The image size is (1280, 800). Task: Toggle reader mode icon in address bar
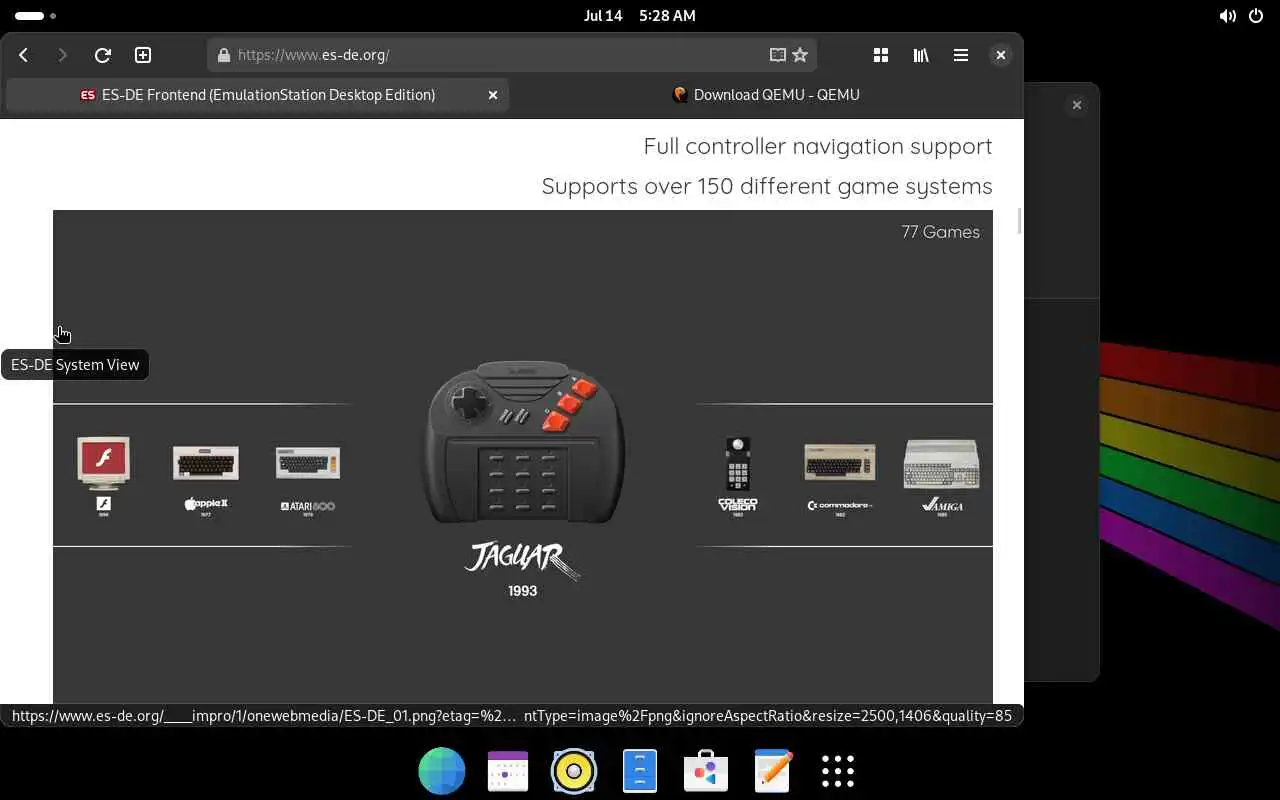777,55
